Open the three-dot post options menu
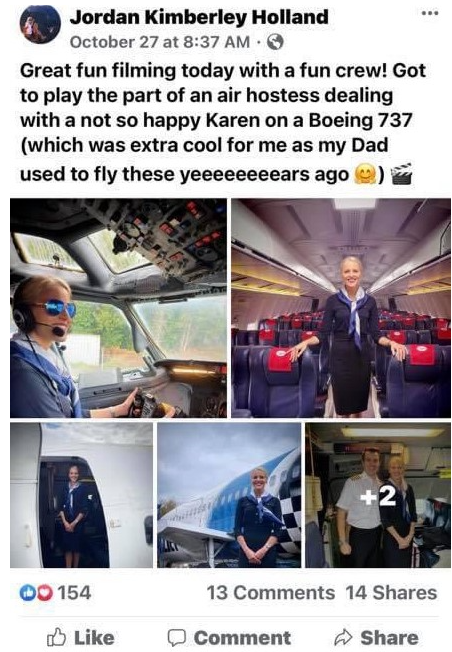The image size is (452, 652). (430, 13)
